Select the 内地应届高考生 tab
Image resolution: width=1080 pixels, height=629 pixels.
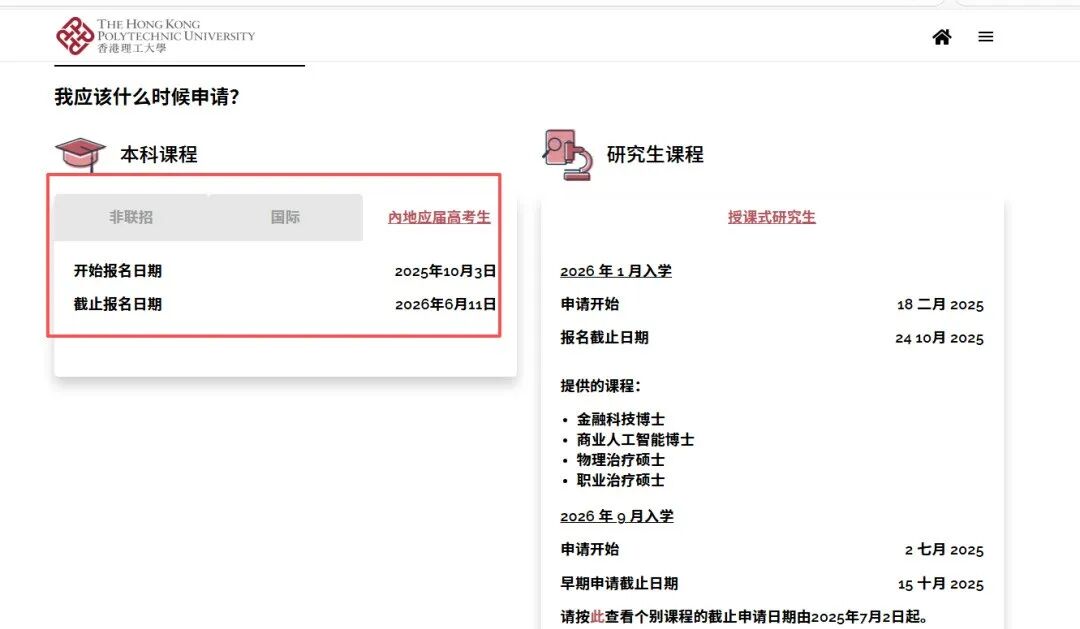coord(439,217)
